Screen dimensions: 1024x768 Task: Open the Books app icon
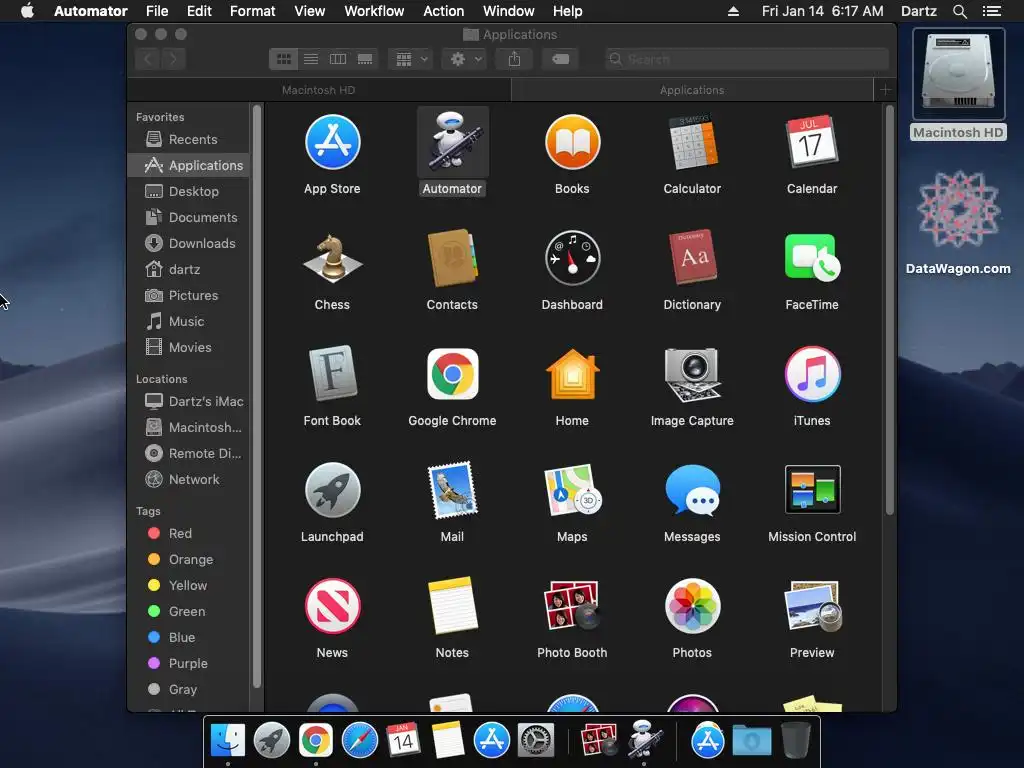point(572,142)
